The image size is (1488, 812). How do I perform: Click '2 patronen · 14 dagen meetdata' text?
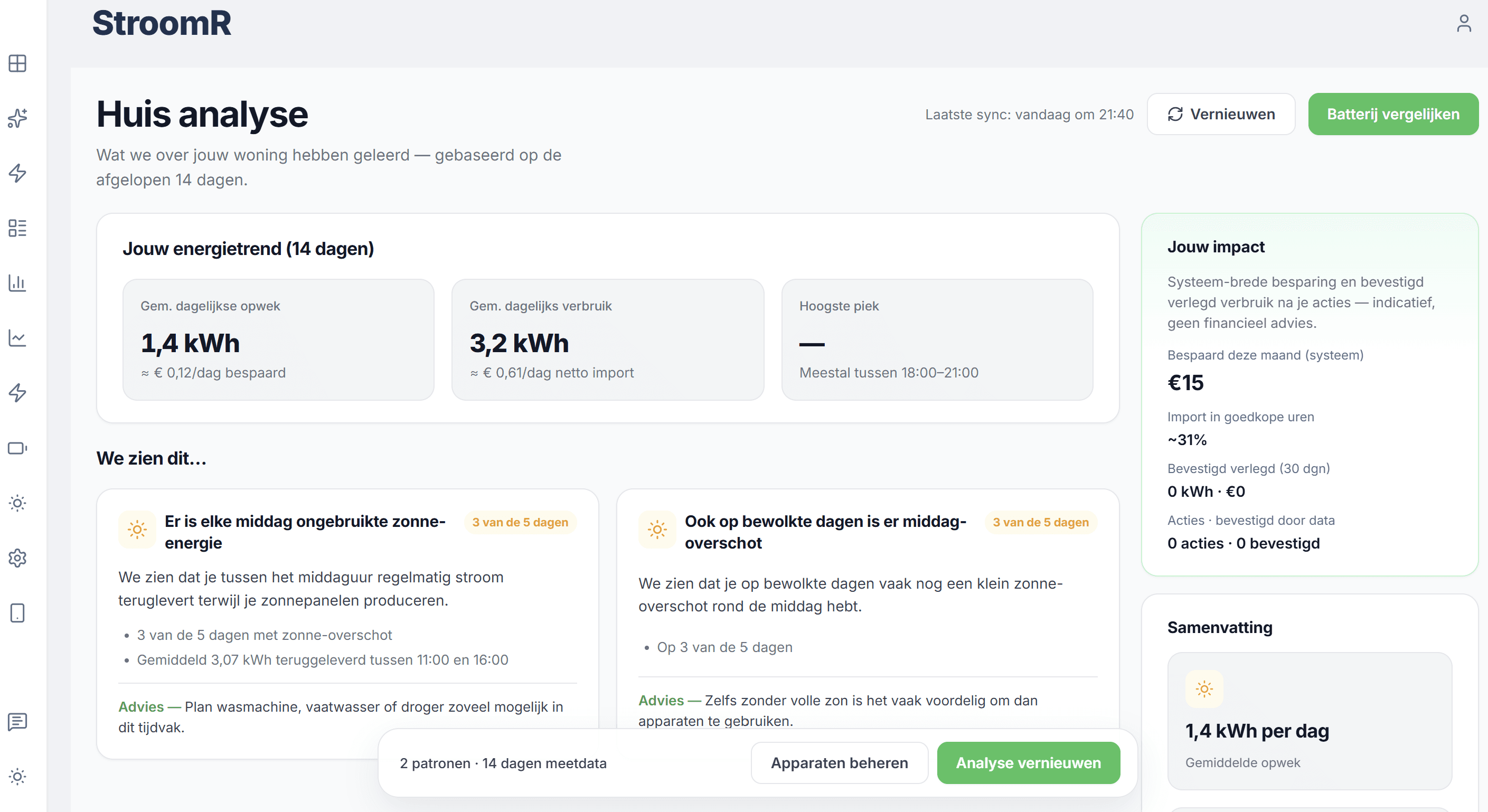(503, 763)
